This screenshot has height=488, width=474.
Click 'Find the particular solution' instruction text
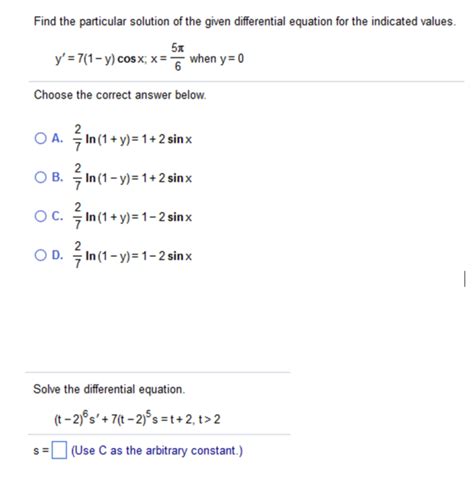coord(244,21)
